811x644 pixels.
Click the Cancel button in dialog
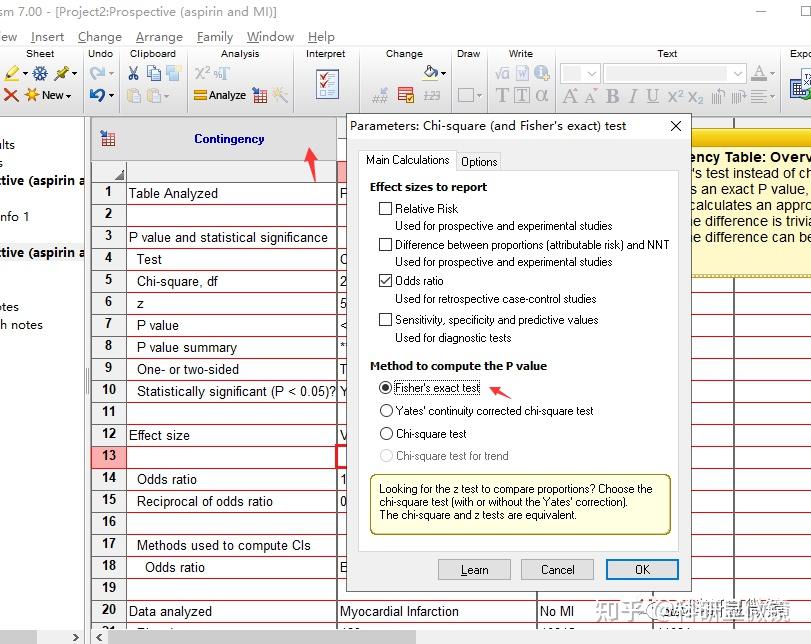coord(558,570)
